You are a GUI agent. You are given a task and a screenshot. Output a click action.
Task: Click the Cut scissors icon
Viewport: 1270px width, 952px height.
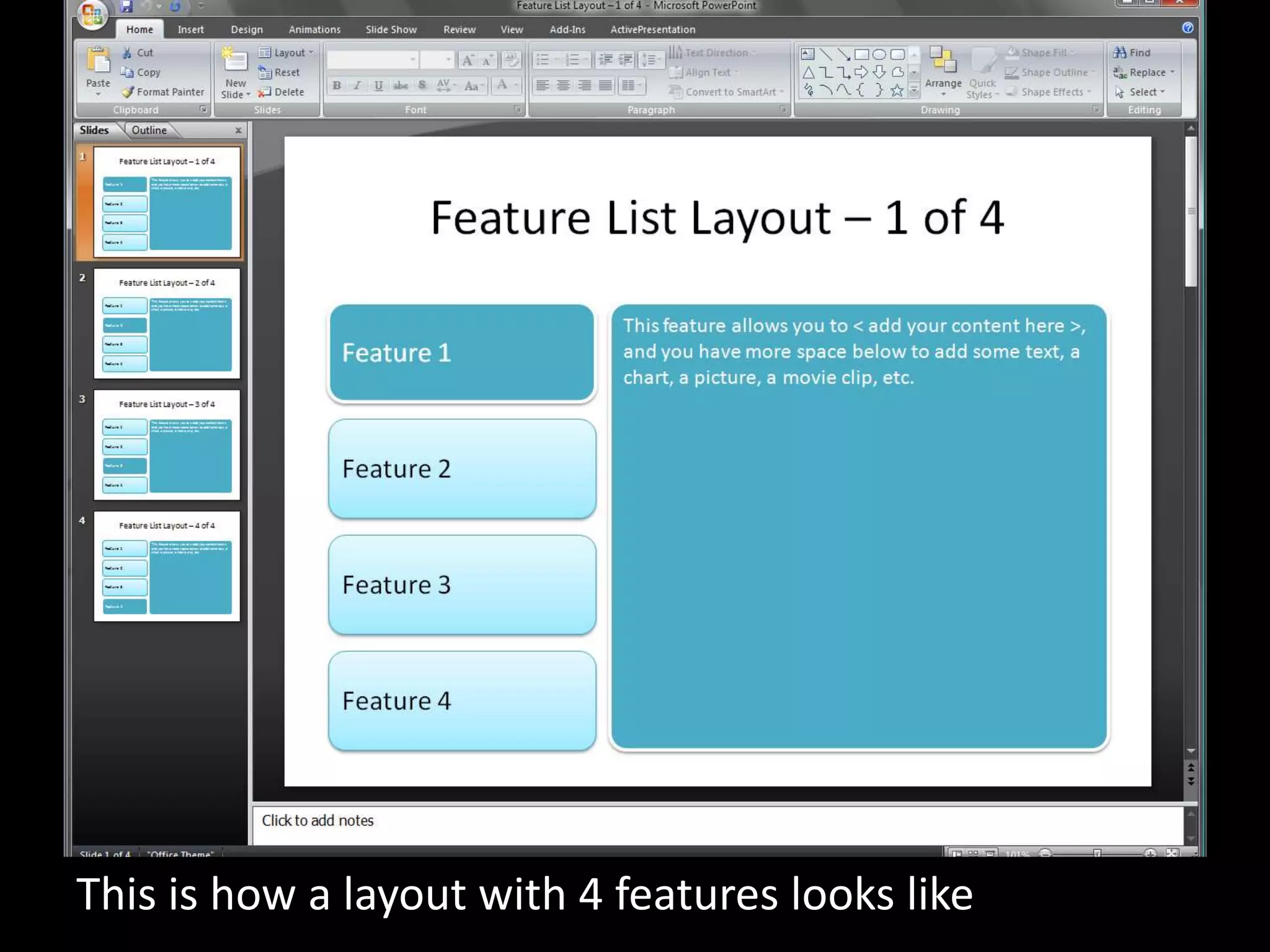128,53
